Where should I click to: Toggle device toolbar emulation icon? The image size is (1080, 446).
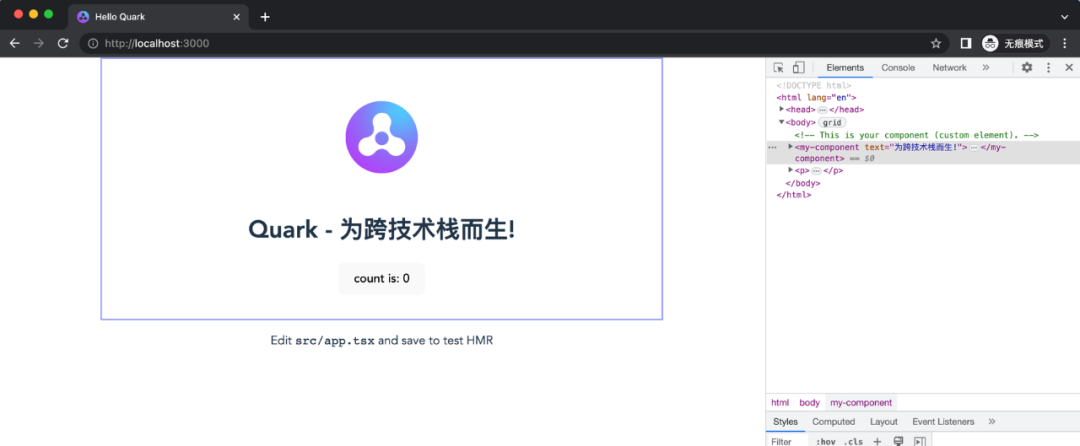tap(798, 67)
